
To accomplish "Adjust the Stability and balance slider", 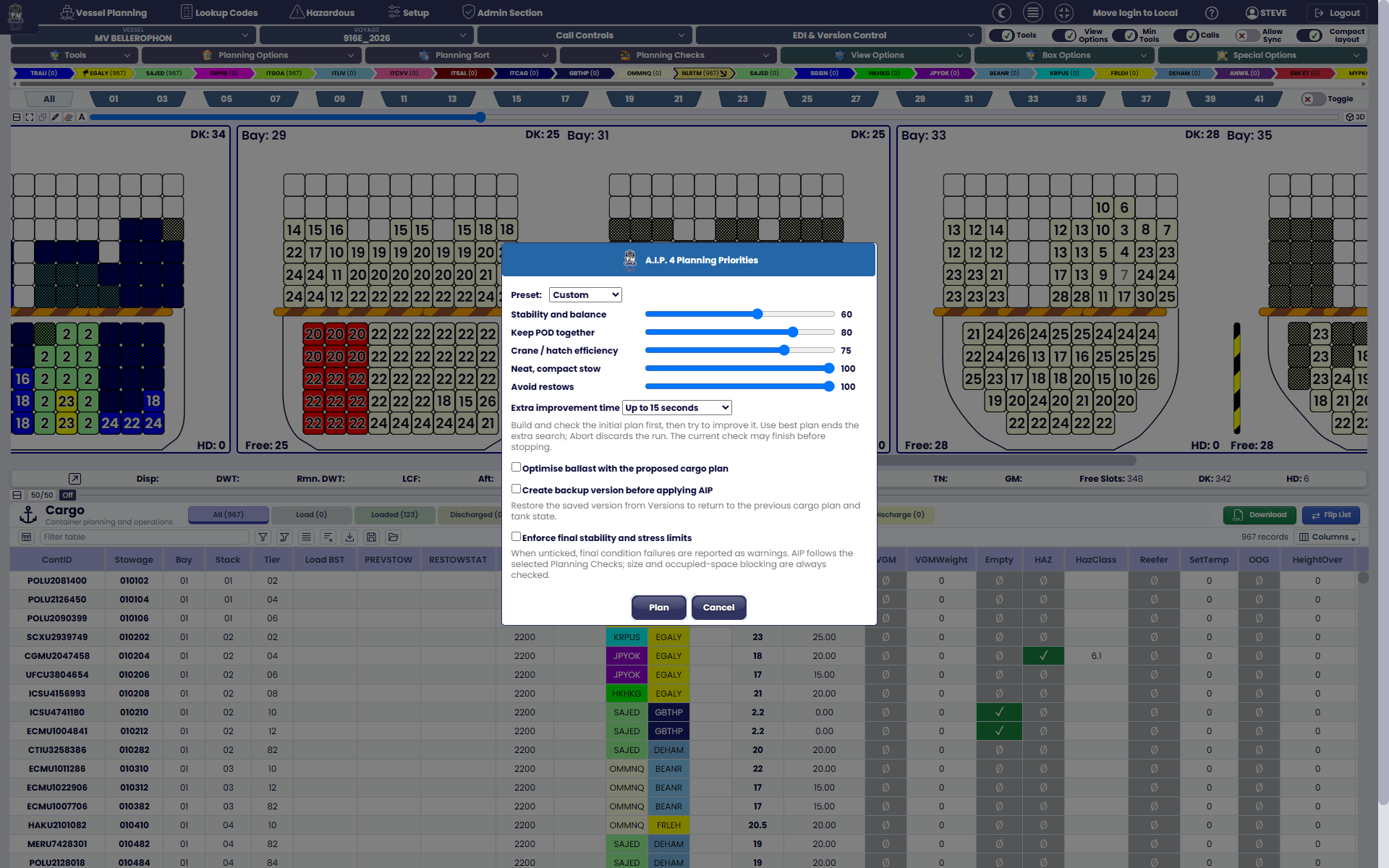I will tap(740, 314).
